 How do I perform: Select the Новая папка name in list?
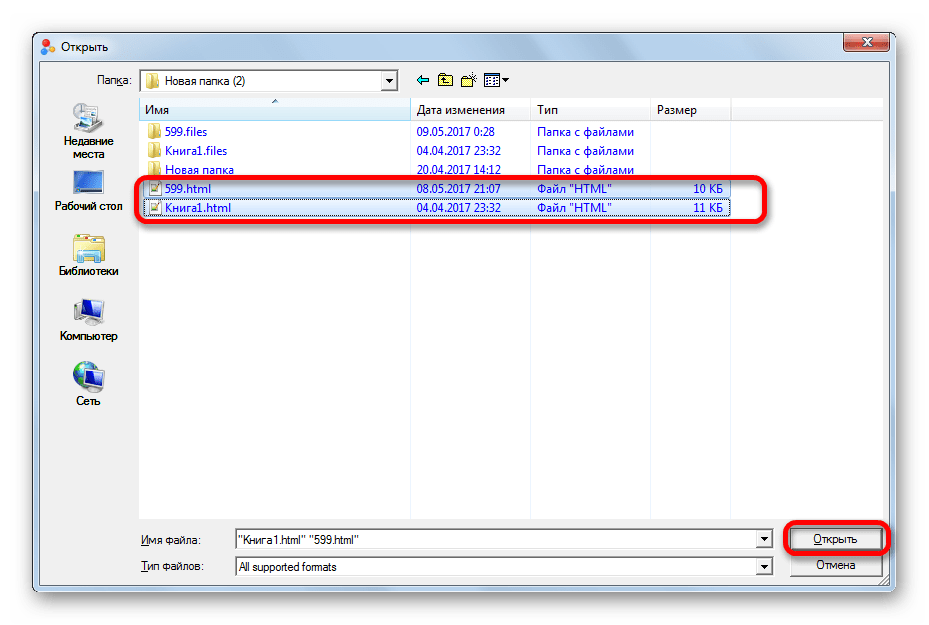pos(199,169)
